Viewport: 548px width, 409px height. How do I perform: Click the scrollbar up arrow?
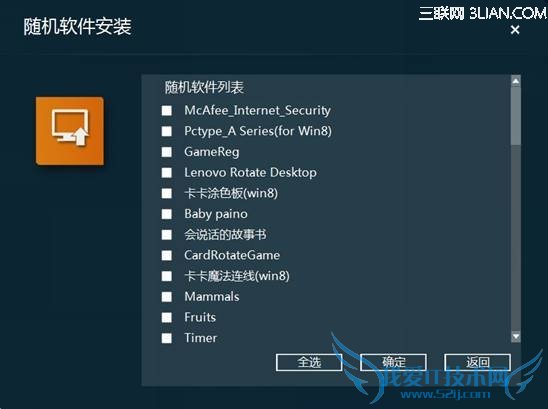tap(515, 81)
